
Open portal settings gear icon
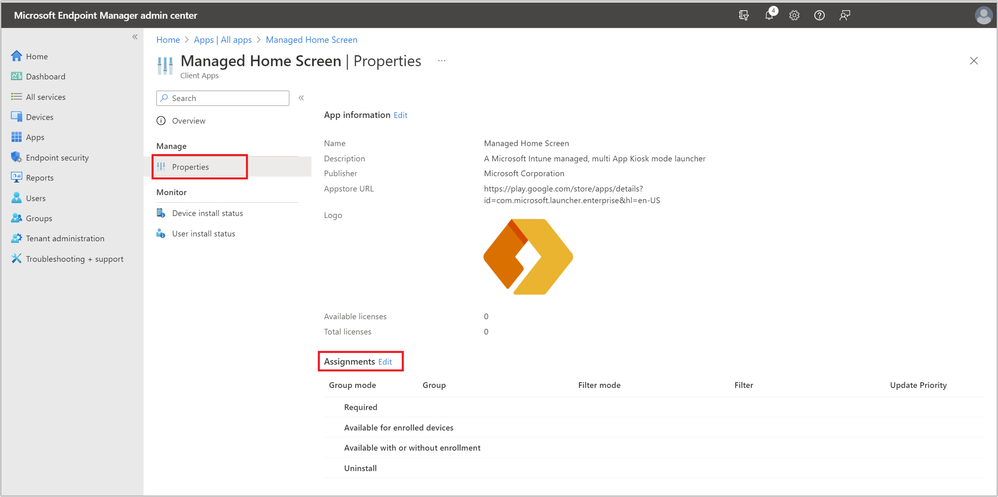pyautogui.click(x=794, y=16)
